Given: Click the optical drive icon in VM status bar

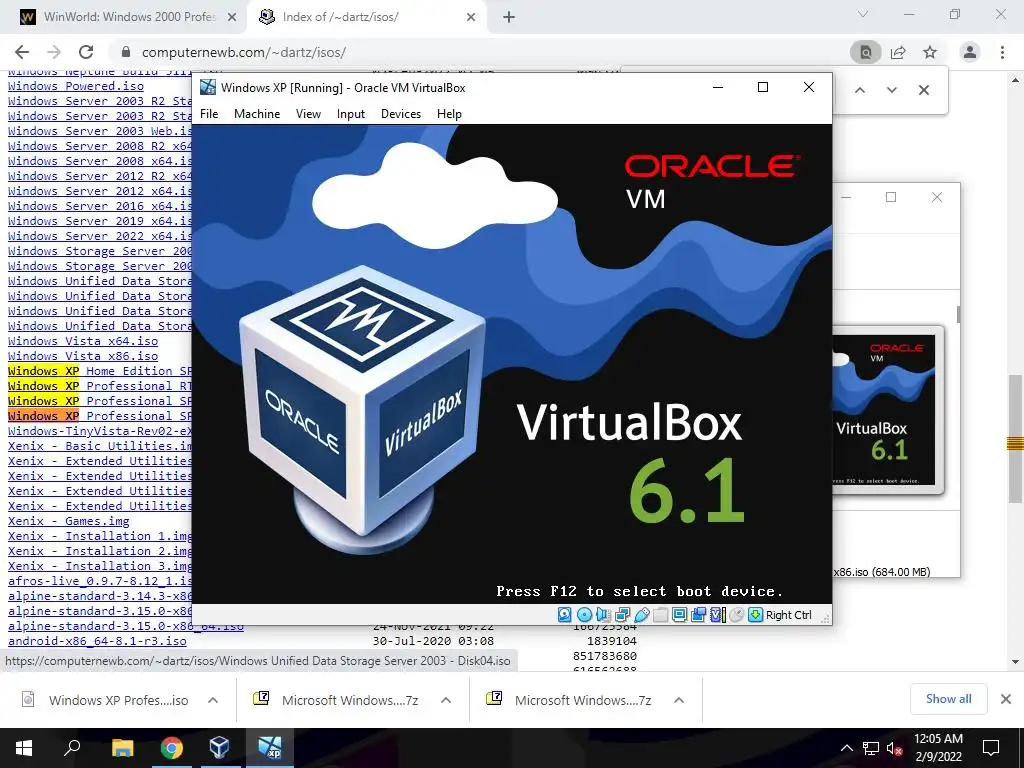Looking at the screenshot, I should (x=584, y=615).
